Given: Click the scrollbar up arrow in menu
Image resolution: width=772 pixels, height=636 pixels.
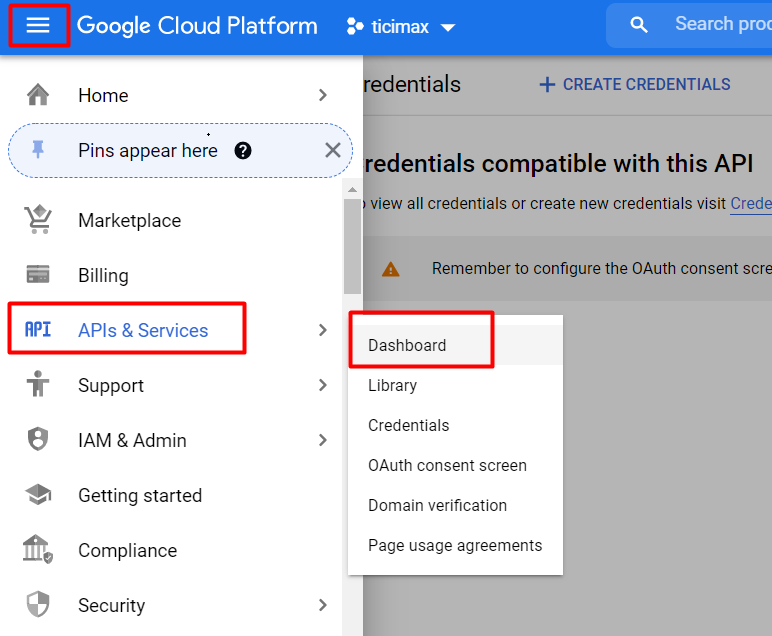Looking at the screenshot, I should coord(352,190).
